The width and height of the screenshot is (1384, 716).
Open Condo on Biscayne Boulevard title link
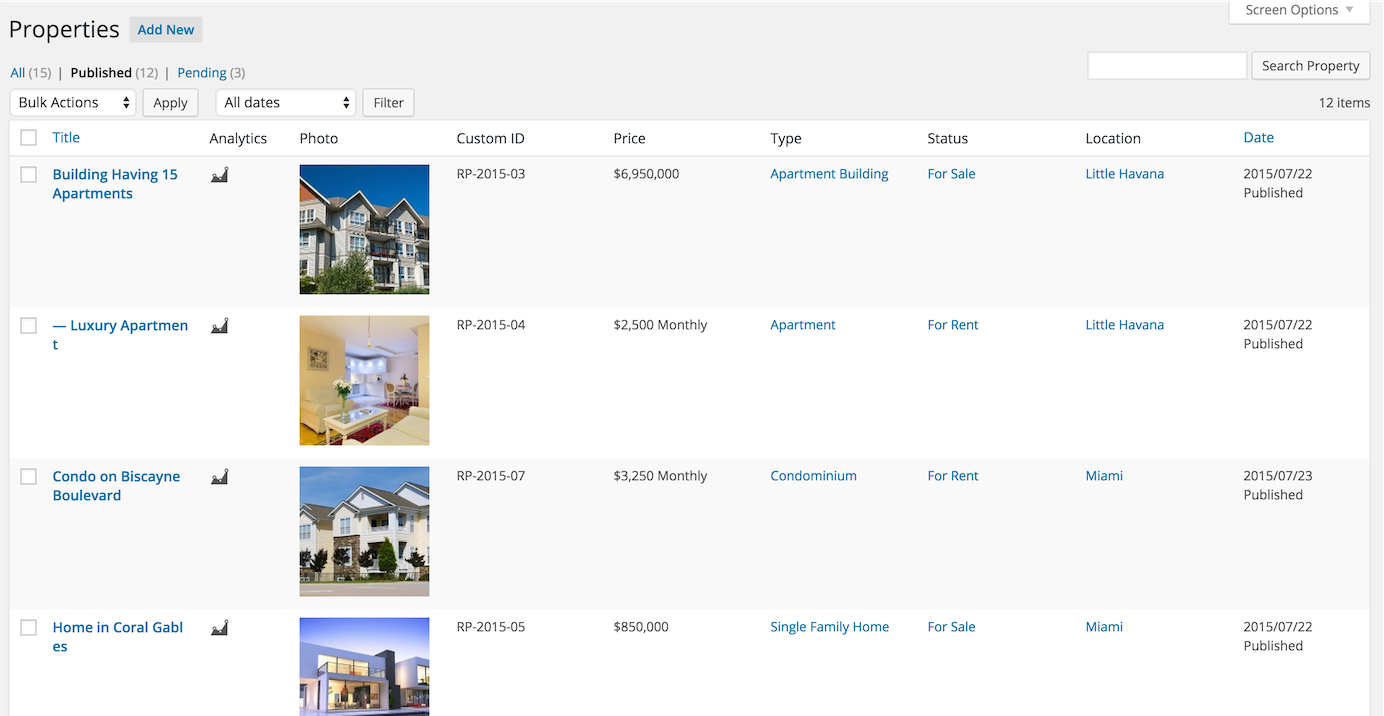point(116,486)
